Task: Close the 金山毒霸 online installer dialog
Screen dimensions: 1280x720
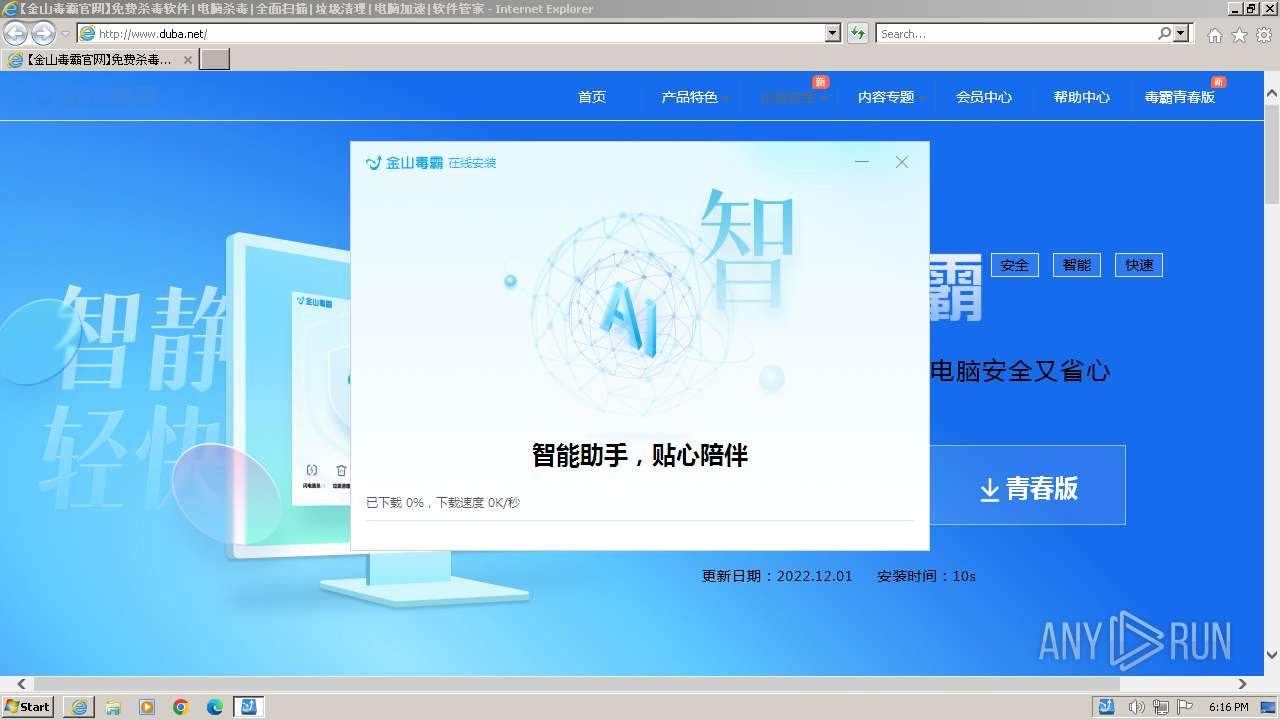Action: [902, 162]
